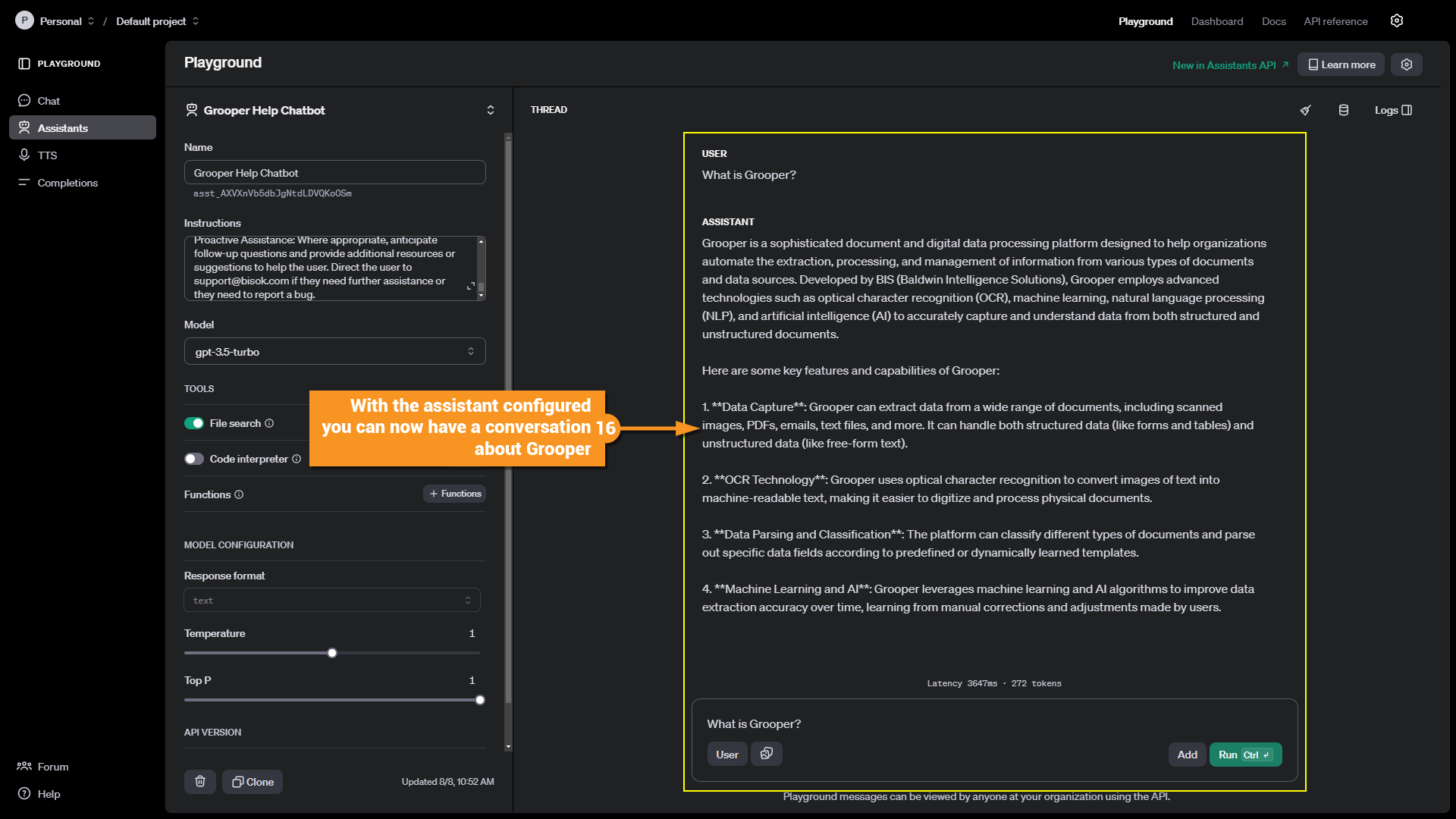Click the Clone button

click(253, 782)
